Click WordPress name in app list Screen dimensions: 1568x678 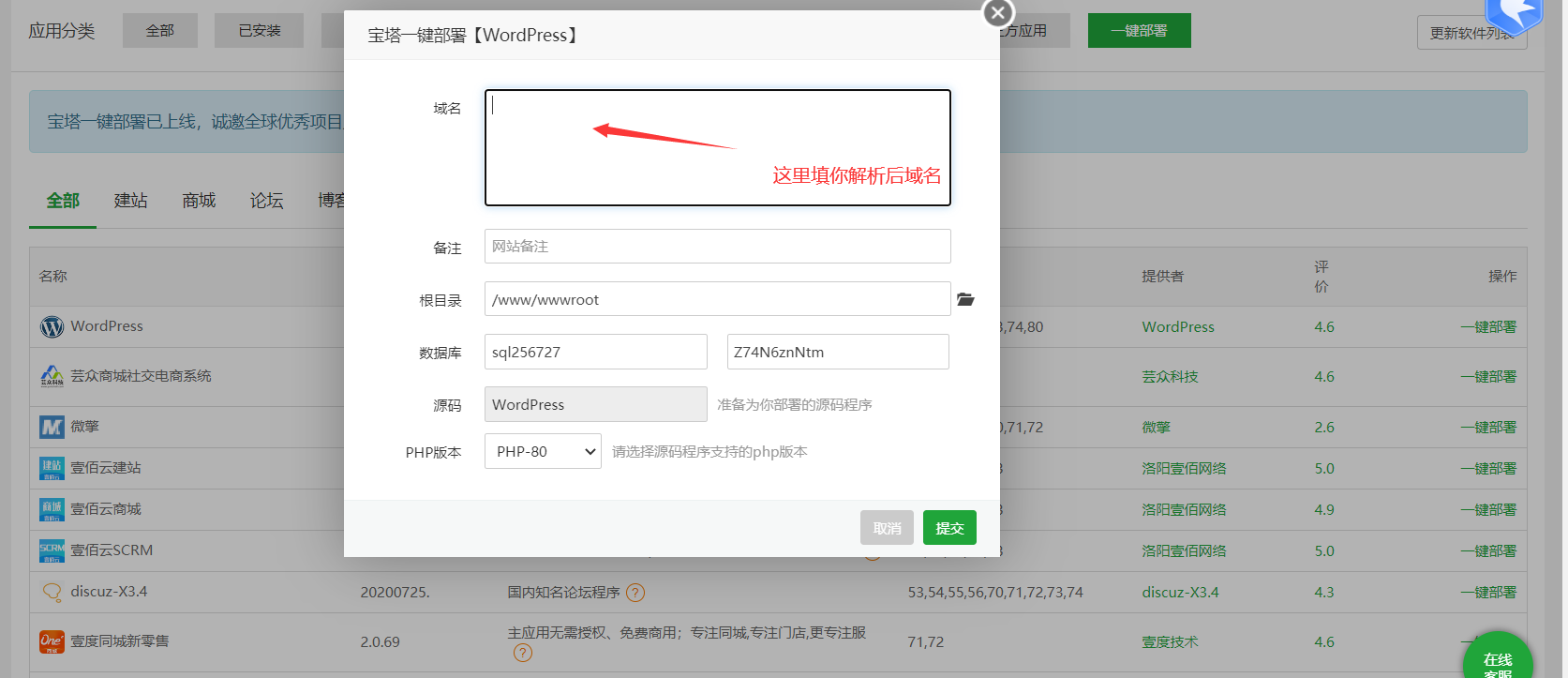click(x=107, y=326)
